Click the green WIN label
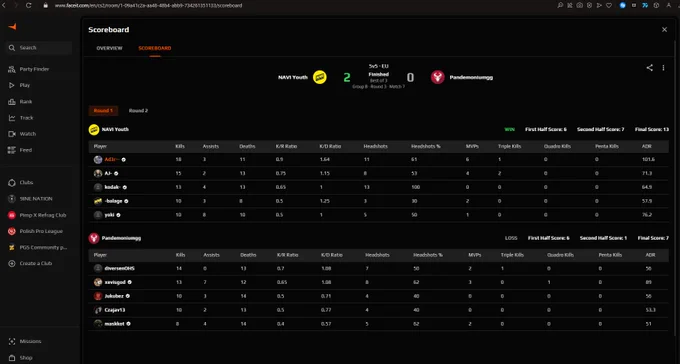Viewport: 680px width, 364px height. coord(509,129)
